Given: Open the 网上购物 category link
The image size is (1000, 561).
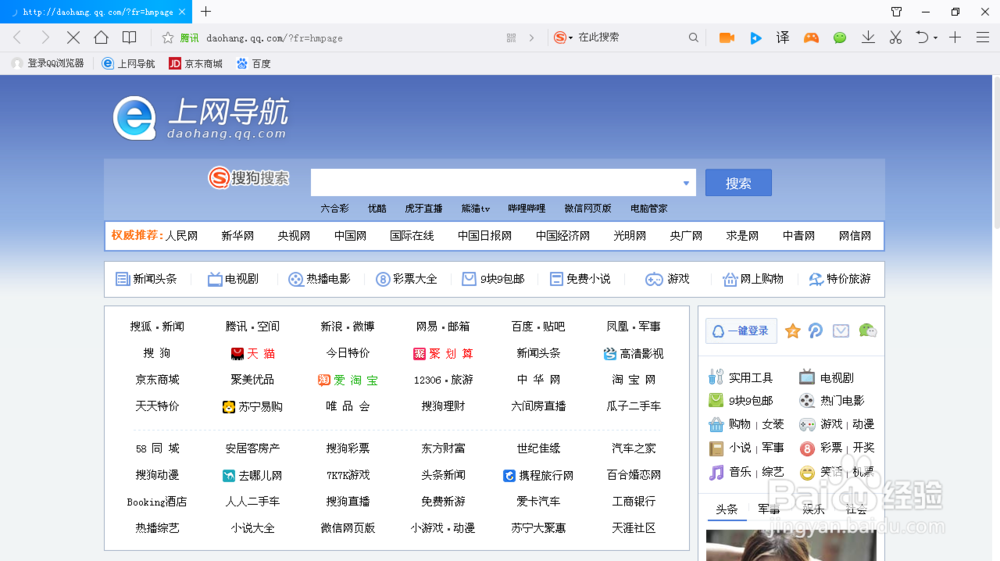Looking at the screenshot, I should coord(753,279).
